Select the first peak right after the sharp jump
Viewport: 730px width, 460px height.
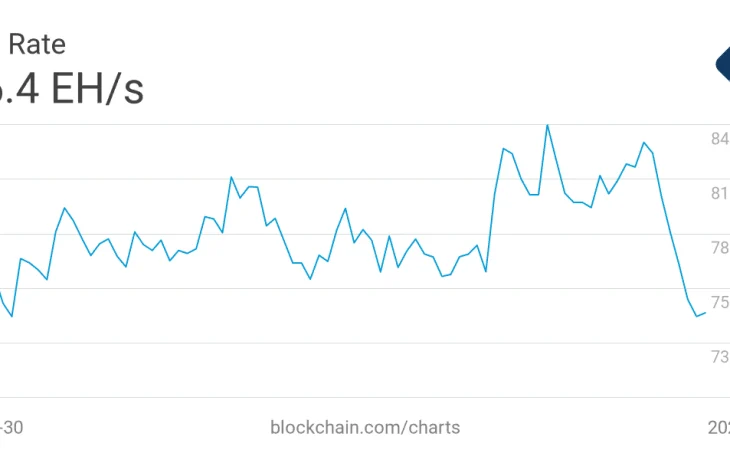click(504, 149)
